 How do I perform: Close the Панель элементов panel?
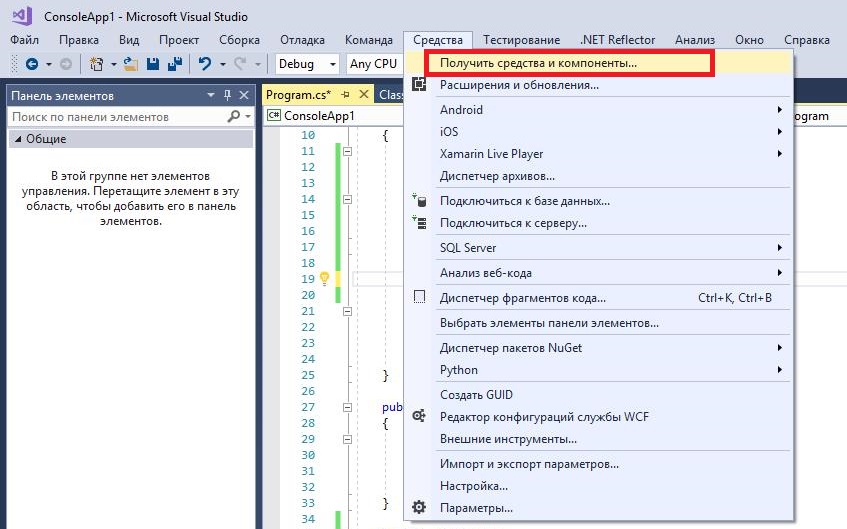pyautogui.click(x=244, y=95)
